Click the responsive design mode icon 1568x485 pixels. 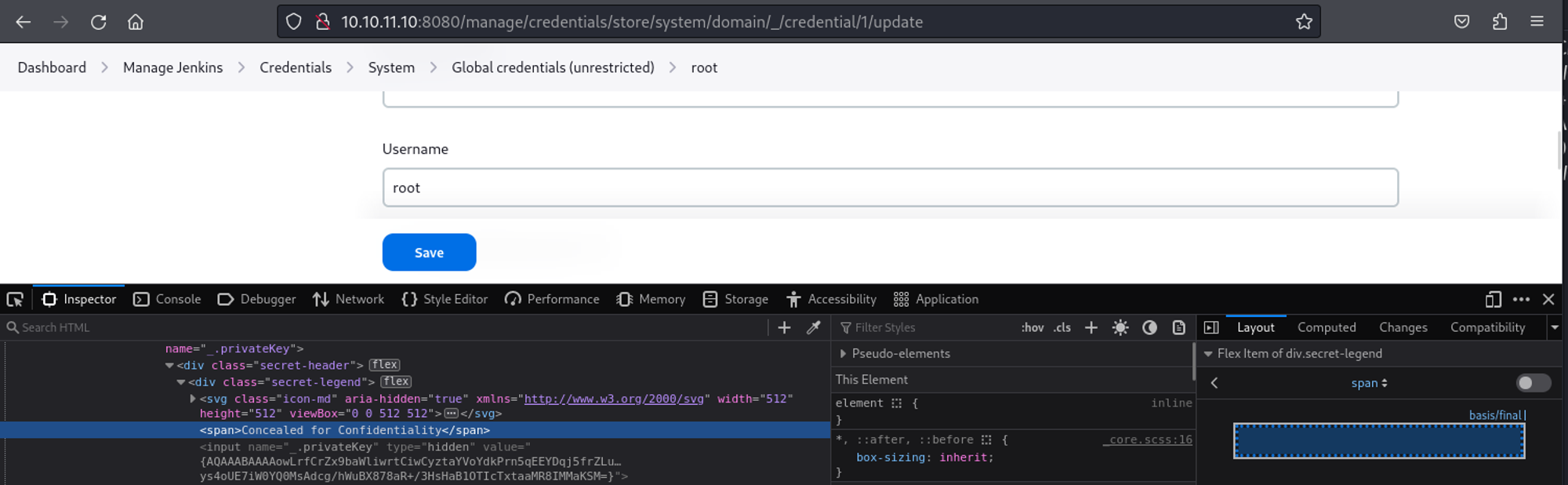(1493, 299)
